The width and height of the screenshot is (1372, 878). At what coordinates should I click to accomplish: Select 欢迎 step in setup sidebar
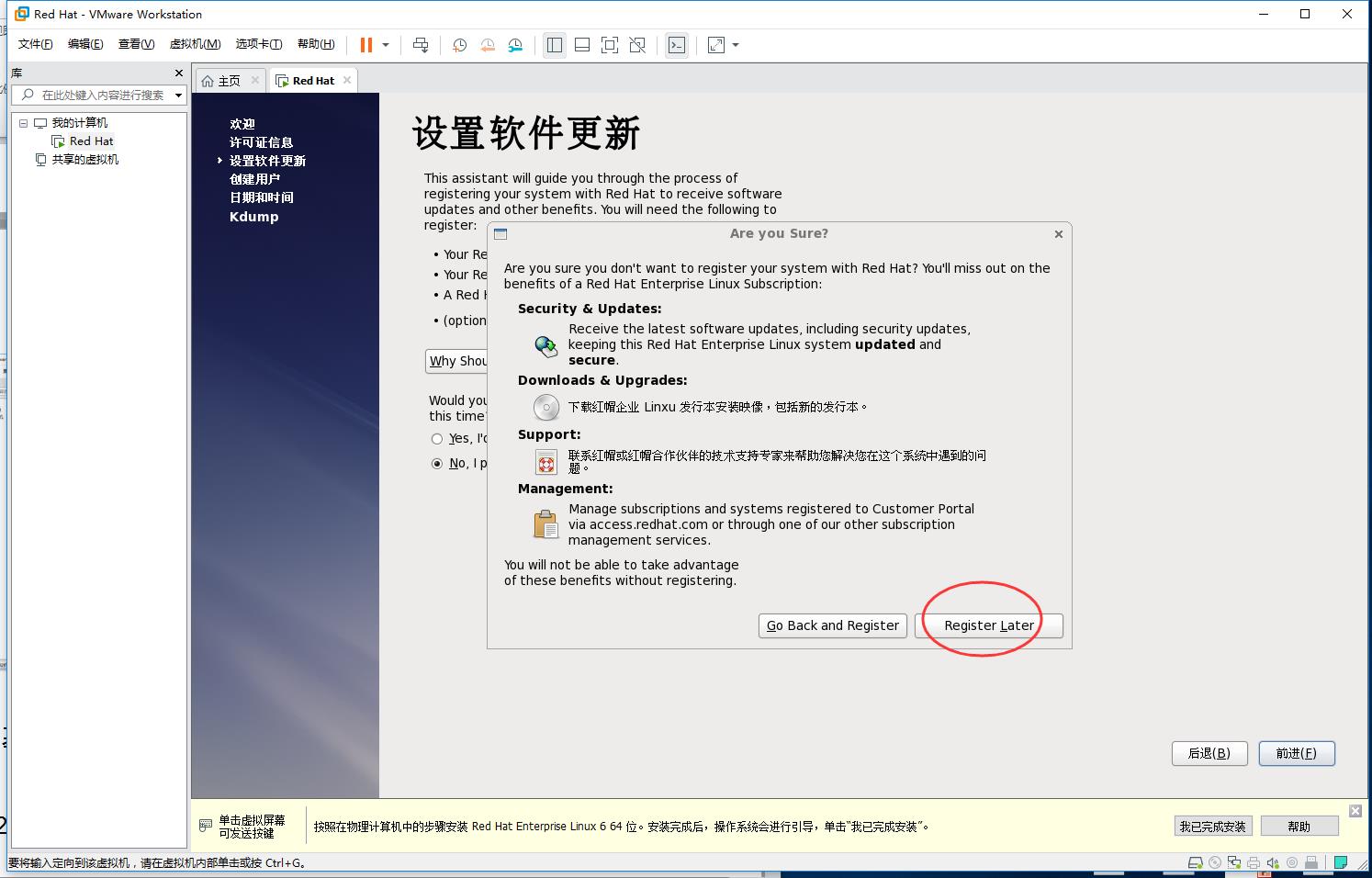pyautogui.click(x=242, y=124)
